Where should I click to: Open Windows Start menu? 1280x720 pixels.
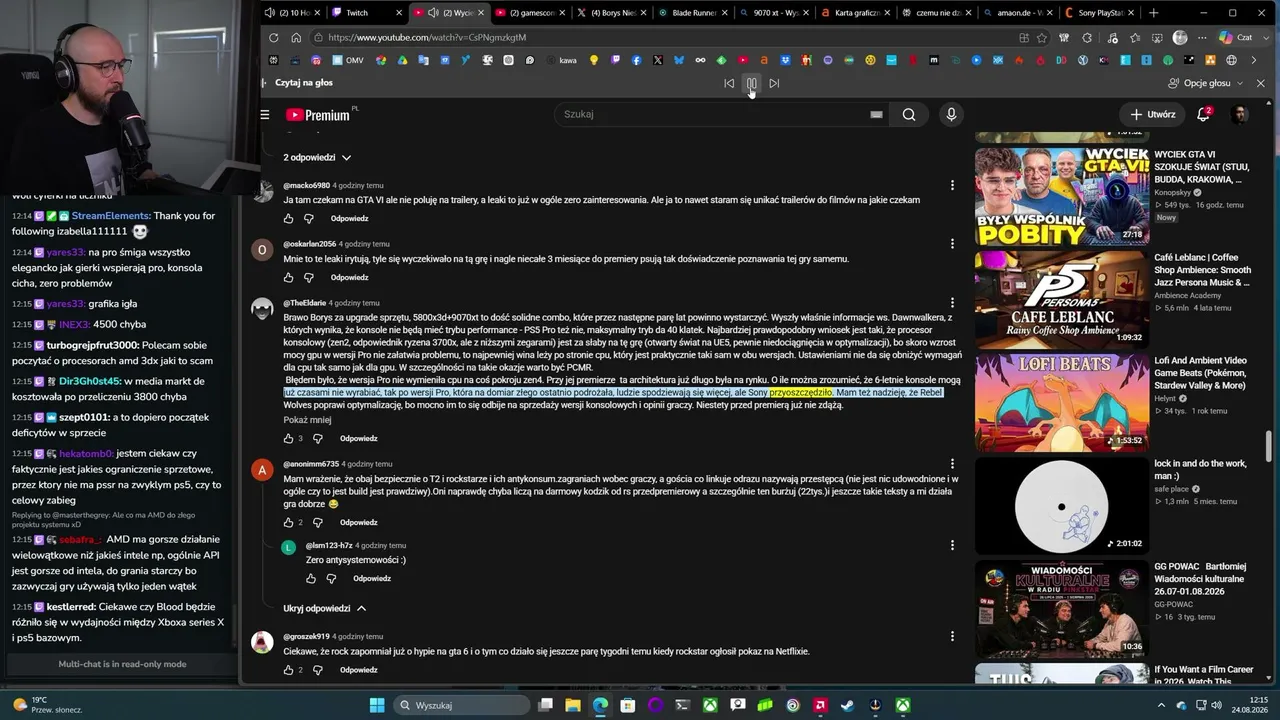pyautogui.click(x=377, y=705)
